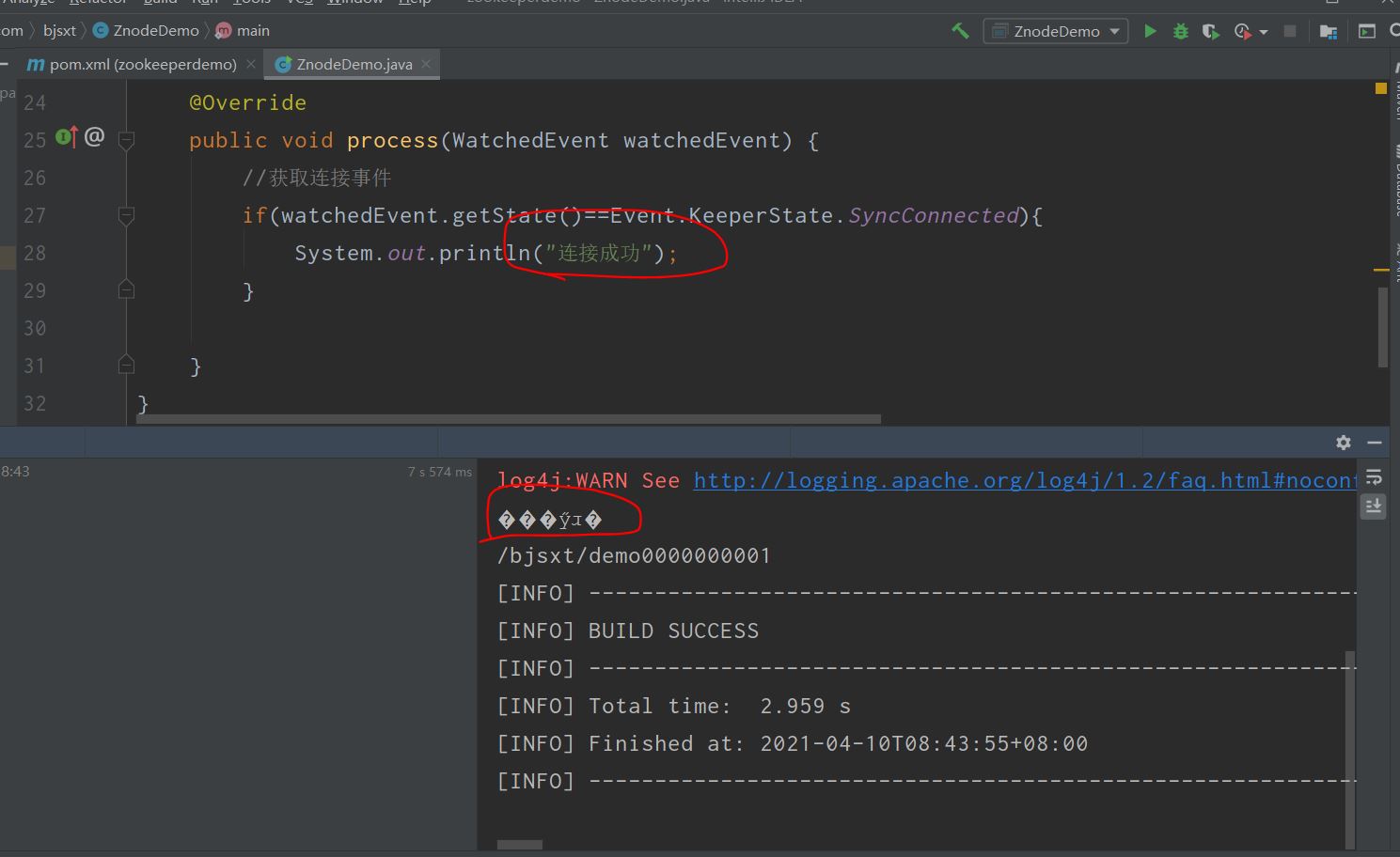Click the "连接成功" string literal on line 28

(x=599, y=253)
